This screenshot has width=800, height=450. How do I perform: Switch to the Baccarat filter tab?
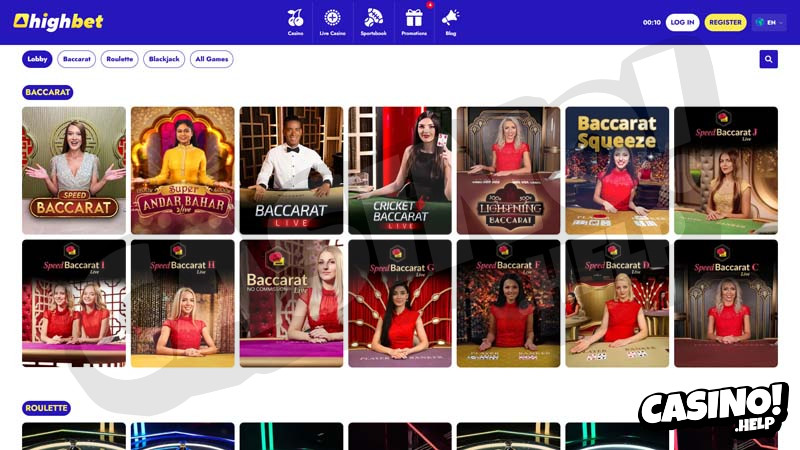(x=77, y=59)
